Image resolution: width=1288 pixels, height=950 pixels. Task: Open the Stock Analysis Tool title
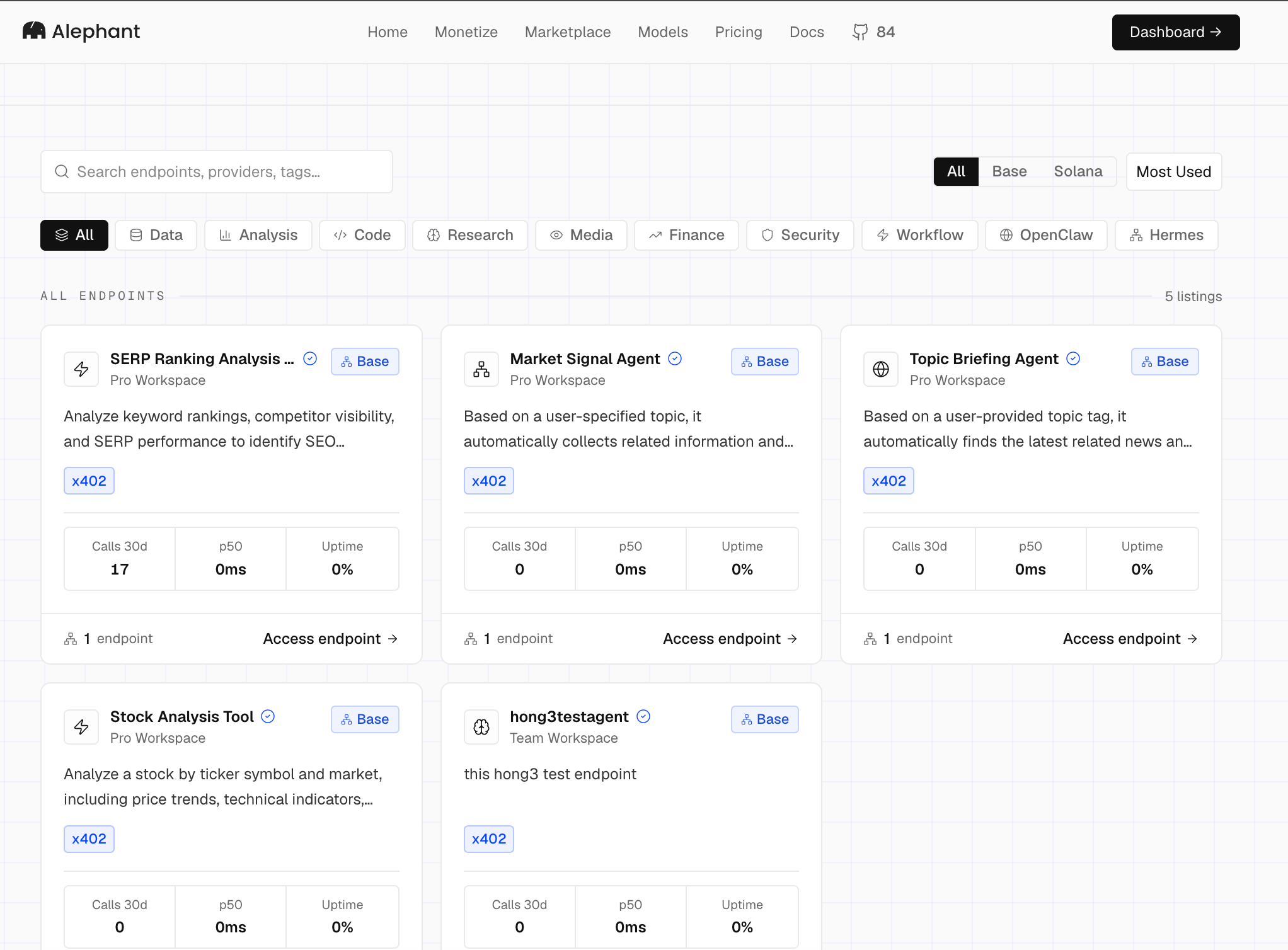pyautogui.click(x=182, y=716)
